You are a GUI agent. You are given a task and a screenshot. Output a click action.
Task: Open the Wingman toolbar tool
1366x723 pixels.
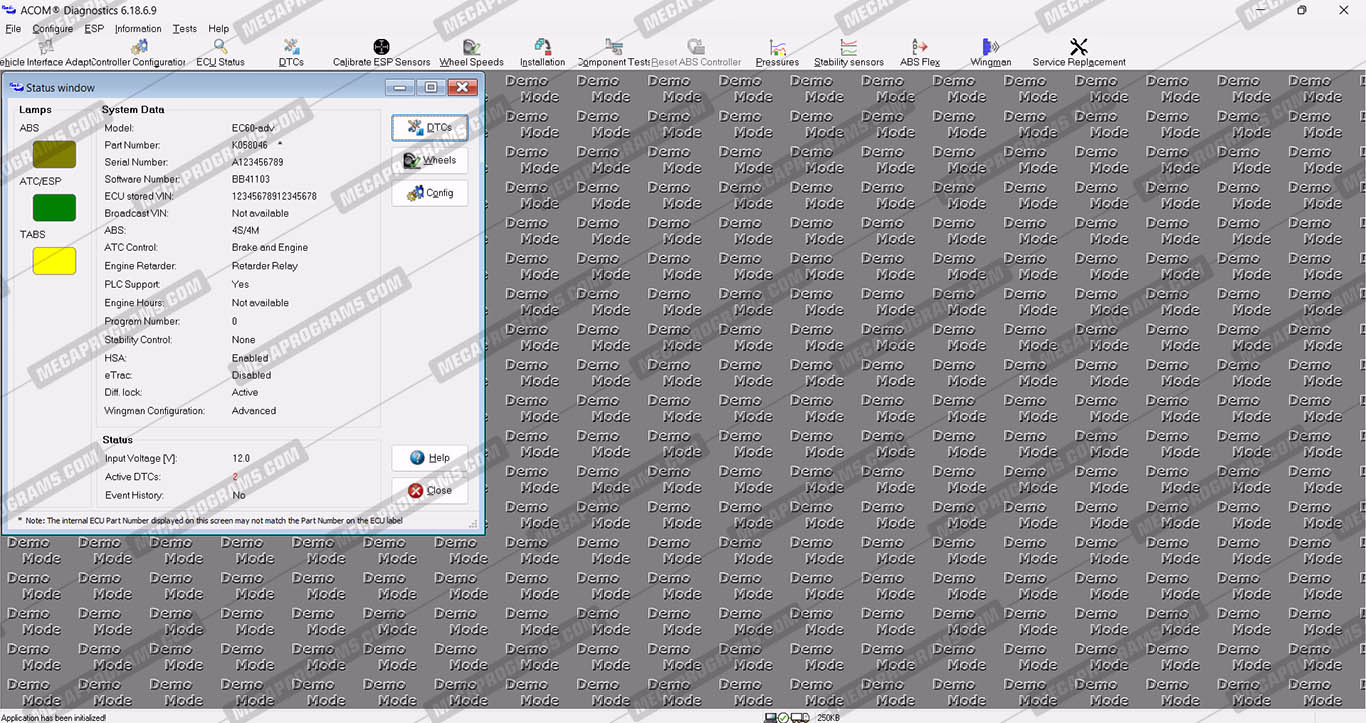click(990, 48)
